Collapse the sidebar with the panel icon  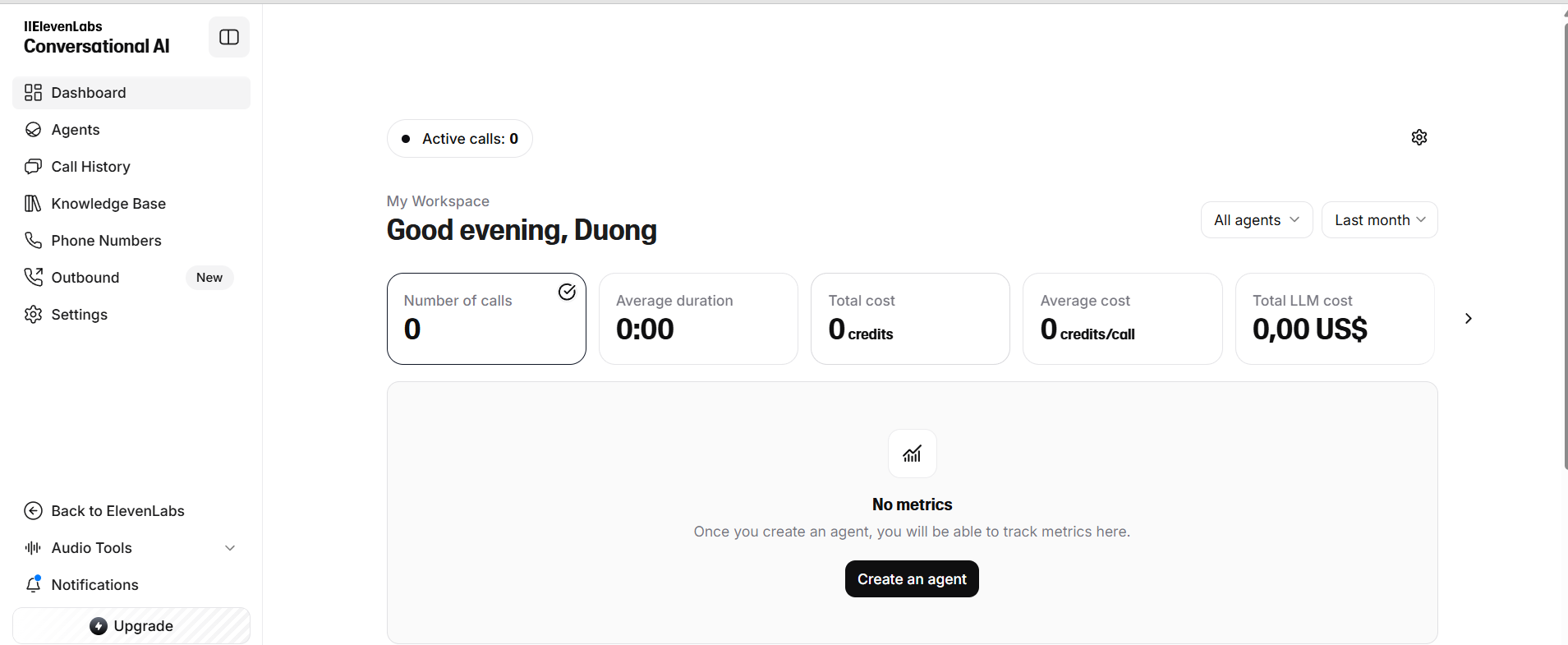click(229, 37)
